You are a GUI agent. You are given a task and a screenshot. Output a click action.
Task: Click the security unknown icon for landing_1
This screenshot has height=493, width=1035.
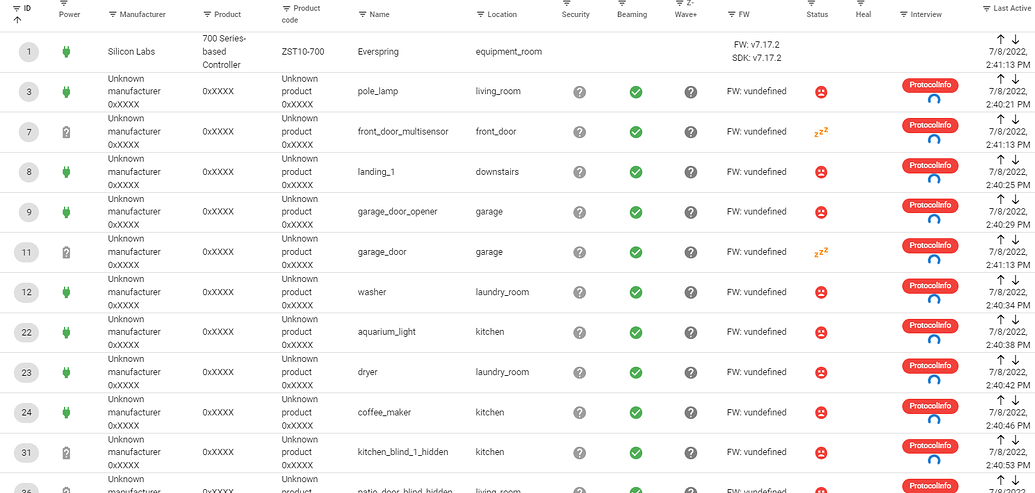coord(579,172)
